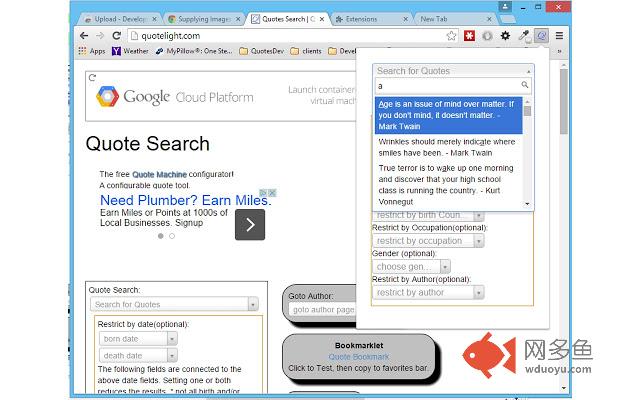640x400 pixels.
Task: Click the browser forward arrow
Action: (x=100, y=36)
